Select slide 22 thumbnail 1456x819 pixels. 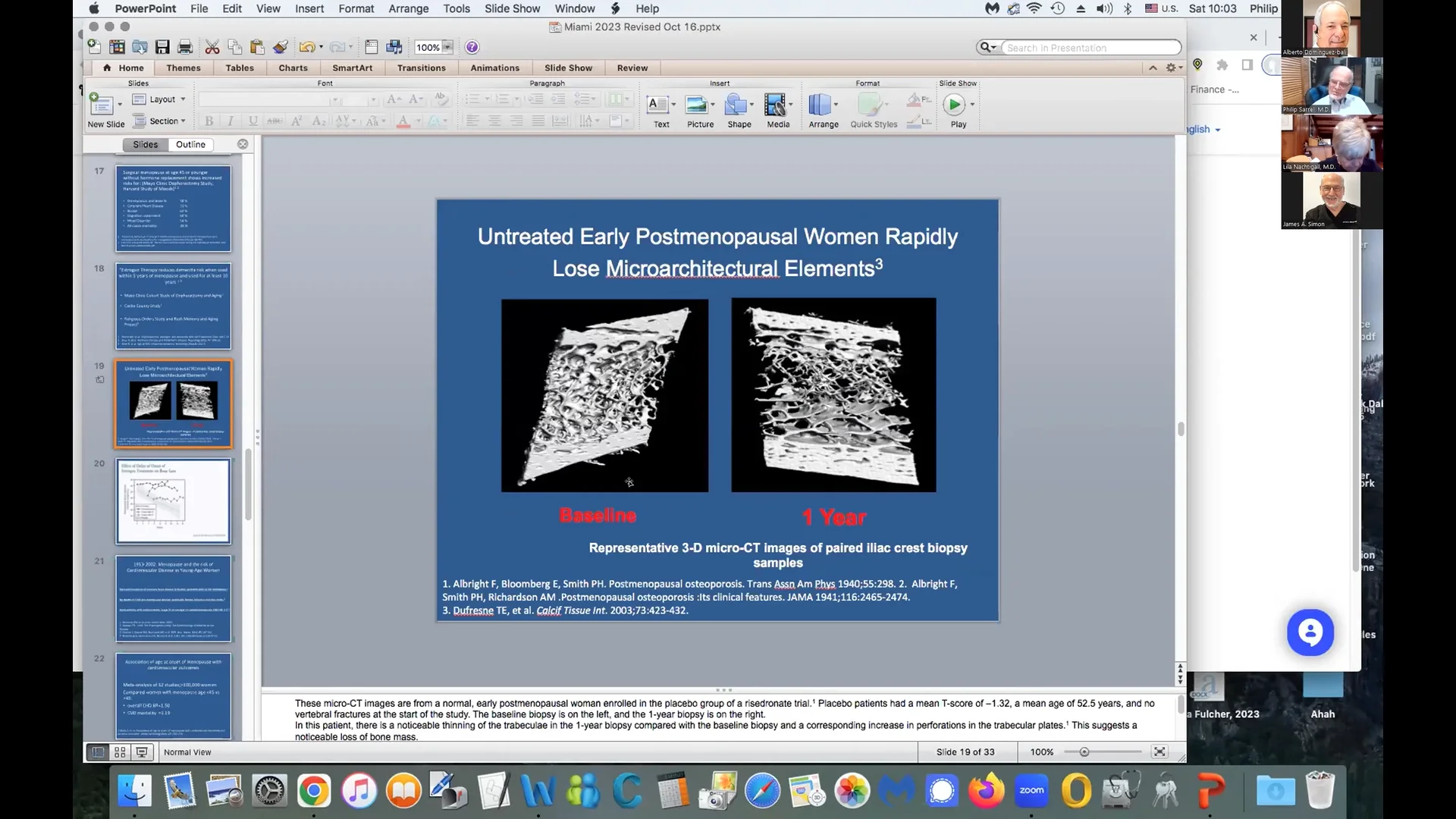pos(173,696)
